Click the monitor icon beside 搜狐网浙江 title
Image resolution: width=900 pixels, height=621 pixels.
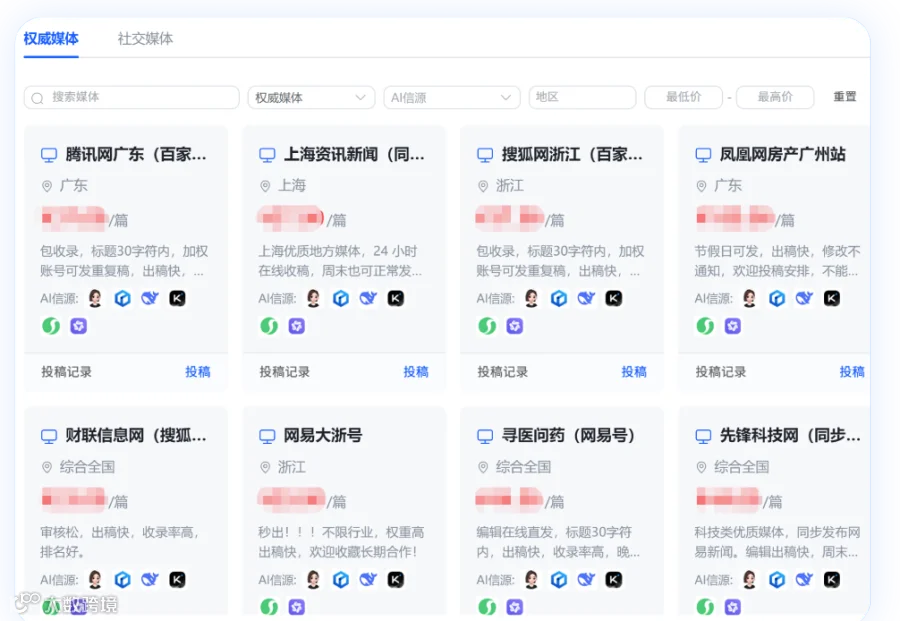click(485, 155)
